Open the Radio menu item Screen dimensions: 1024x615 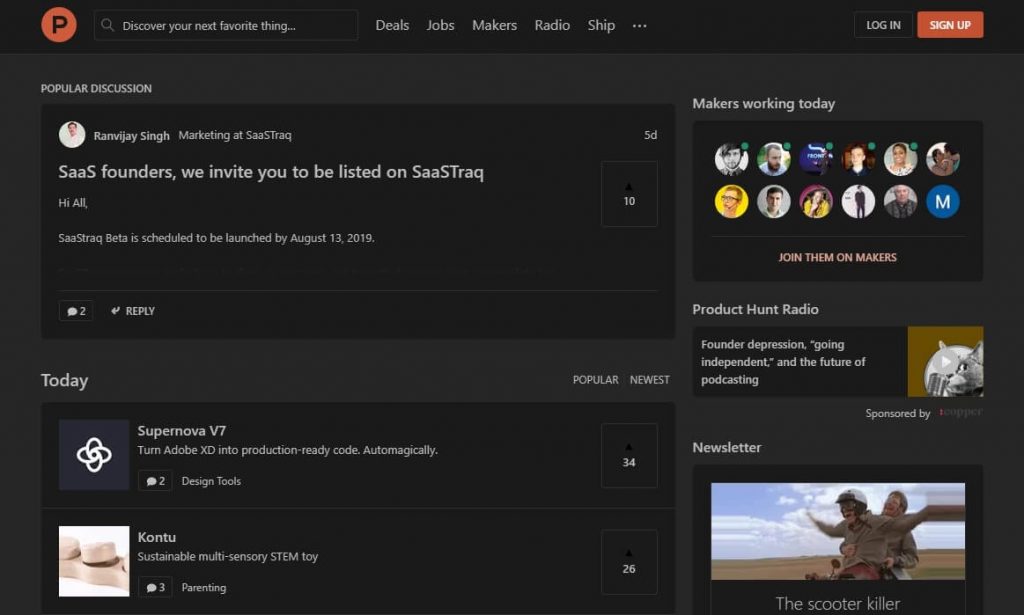(552, 25)
